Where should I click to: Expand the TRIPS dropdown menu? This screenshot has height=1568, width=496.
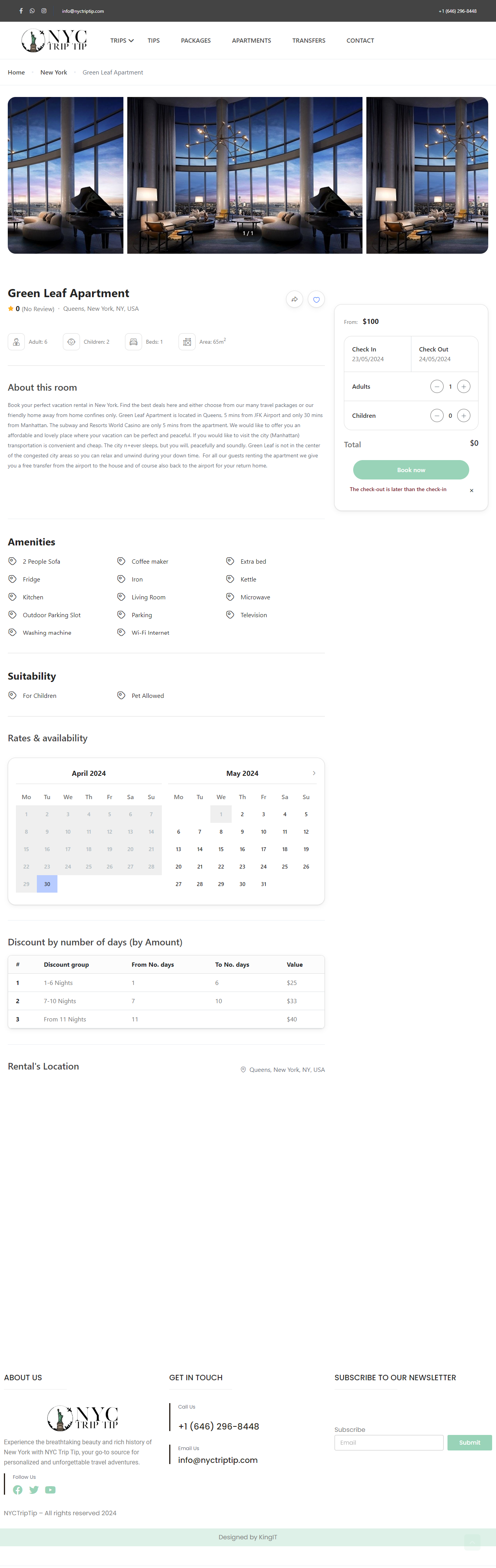click(x=122, y=41)
